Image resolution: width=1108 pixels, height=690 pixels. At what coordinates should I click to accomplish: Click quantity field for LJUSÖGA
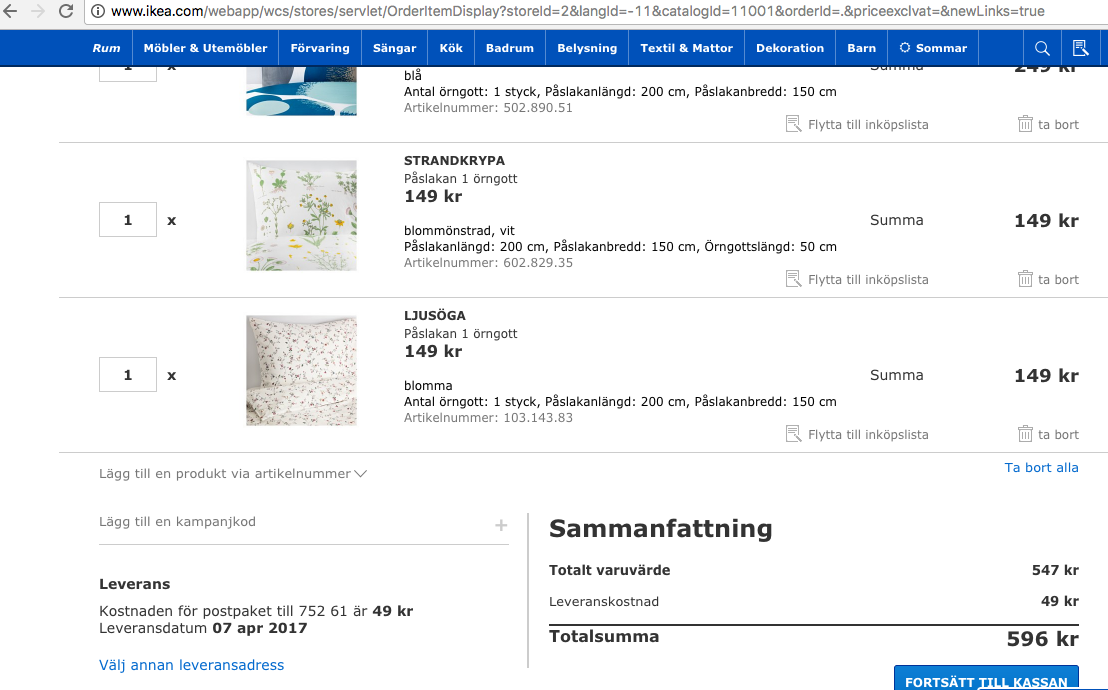click(128, 375)
